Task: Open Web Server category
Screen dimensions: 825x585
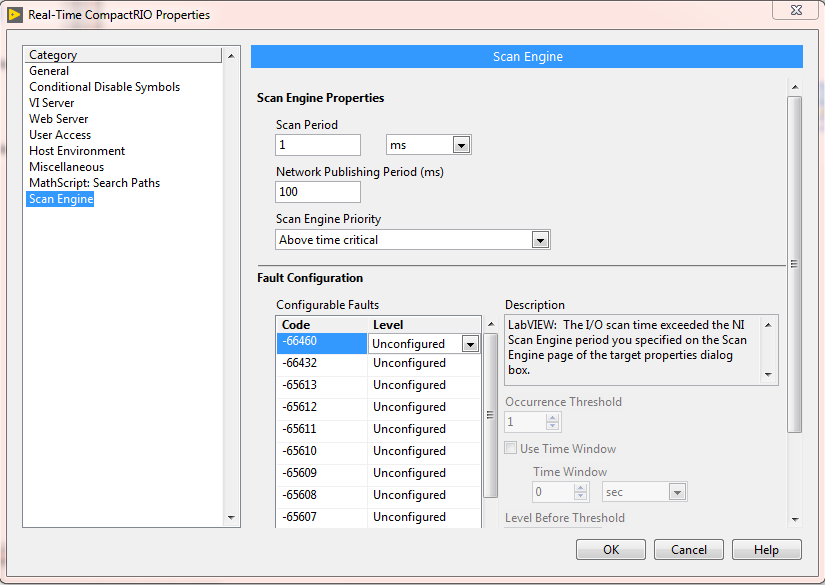Action: click(x=58, y=119)
